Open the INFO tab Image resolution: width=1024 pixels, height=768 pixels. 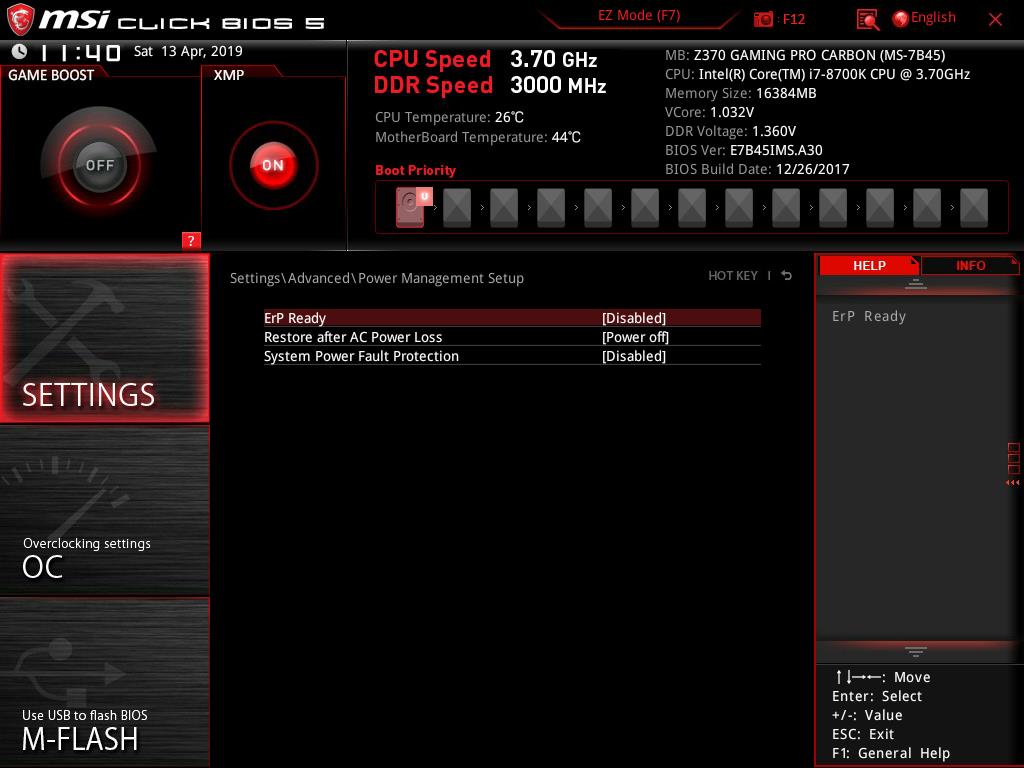click(x=970, y=266)
